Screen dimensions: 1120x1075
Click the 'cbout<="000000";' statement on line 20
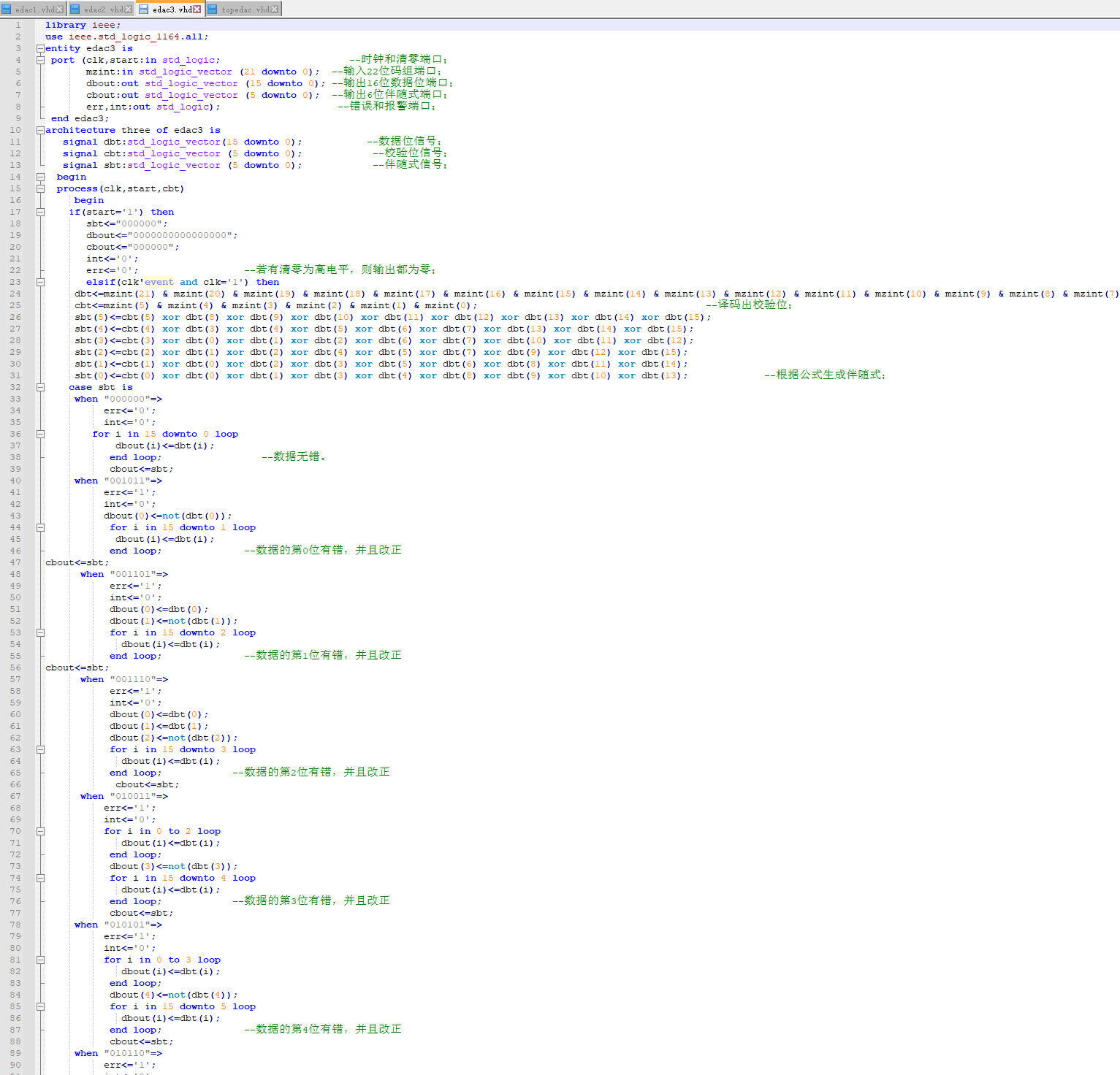point(132,247)
